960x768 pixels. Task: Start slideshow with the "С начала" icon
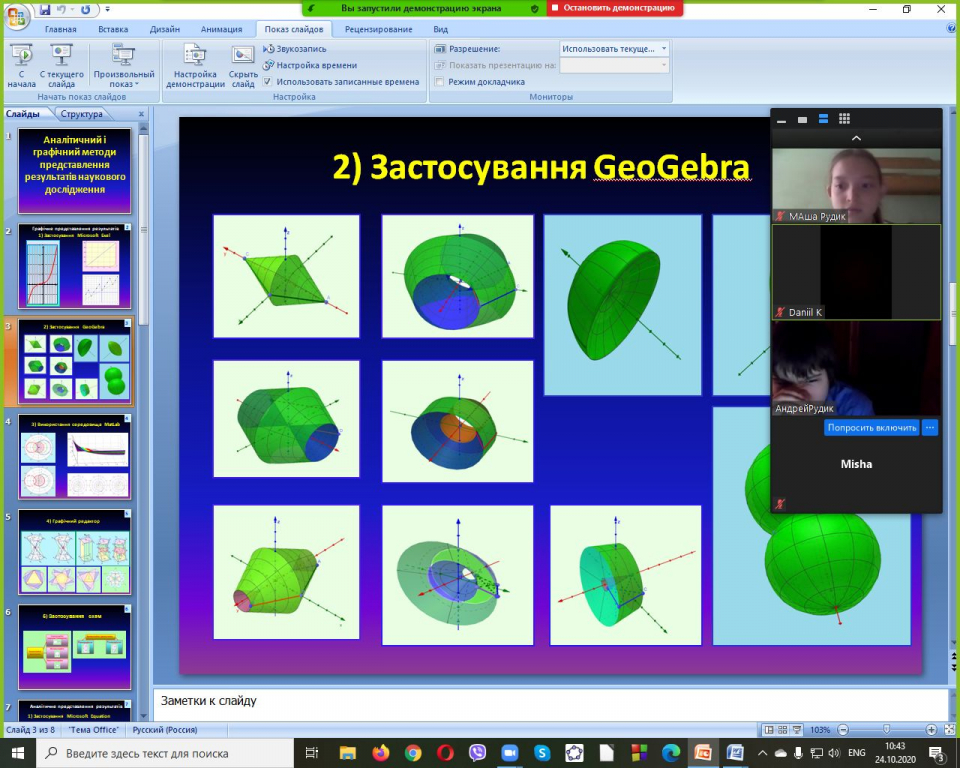[21, 66]
